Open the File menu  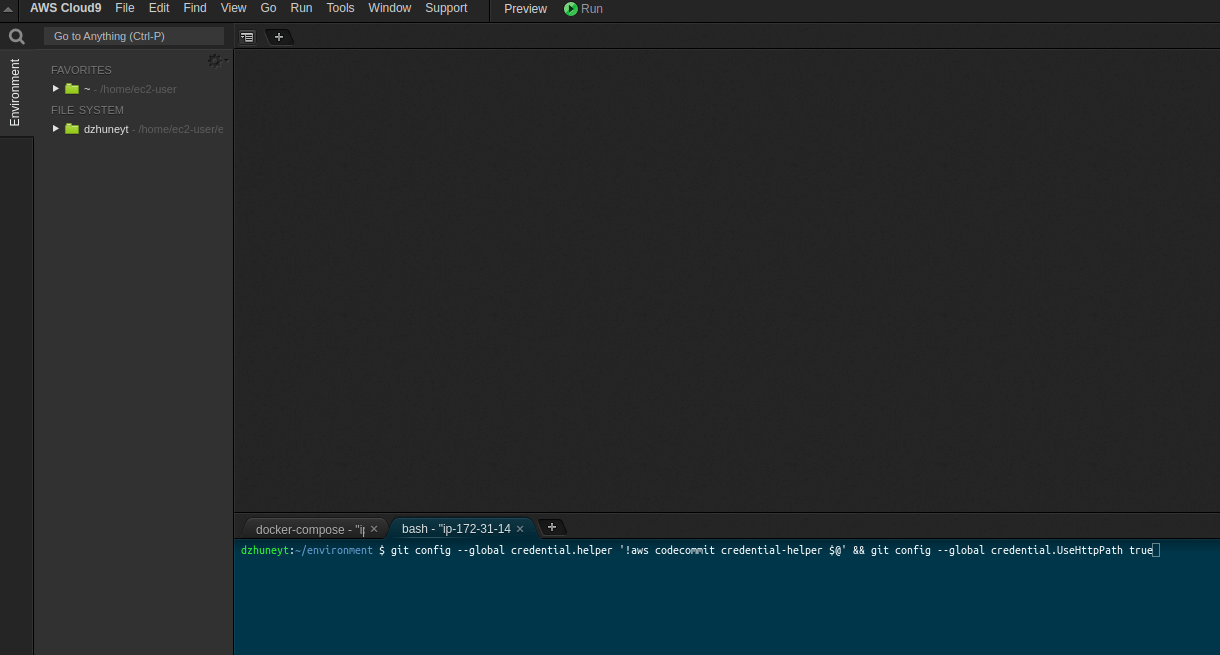125,8
